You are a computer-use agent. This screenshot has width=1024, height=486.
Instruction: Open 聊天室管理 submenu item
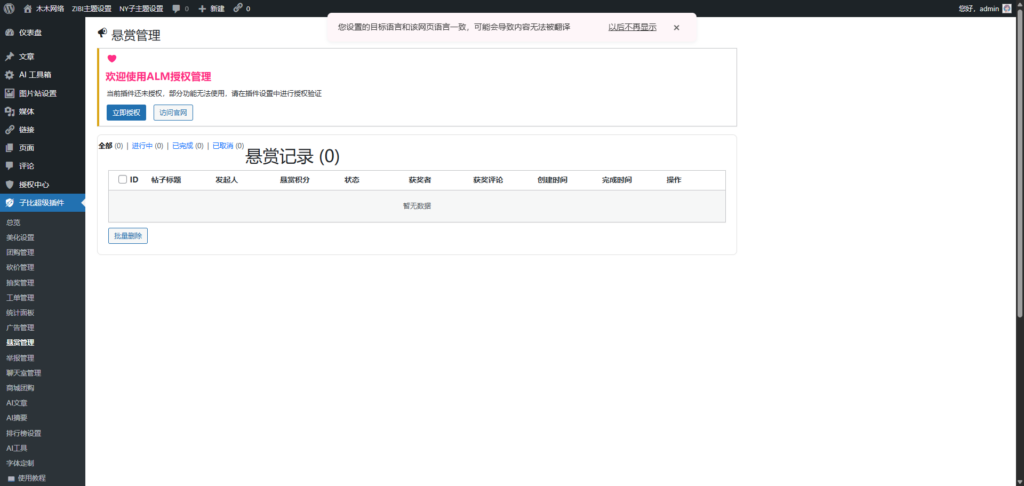point(24,373)
